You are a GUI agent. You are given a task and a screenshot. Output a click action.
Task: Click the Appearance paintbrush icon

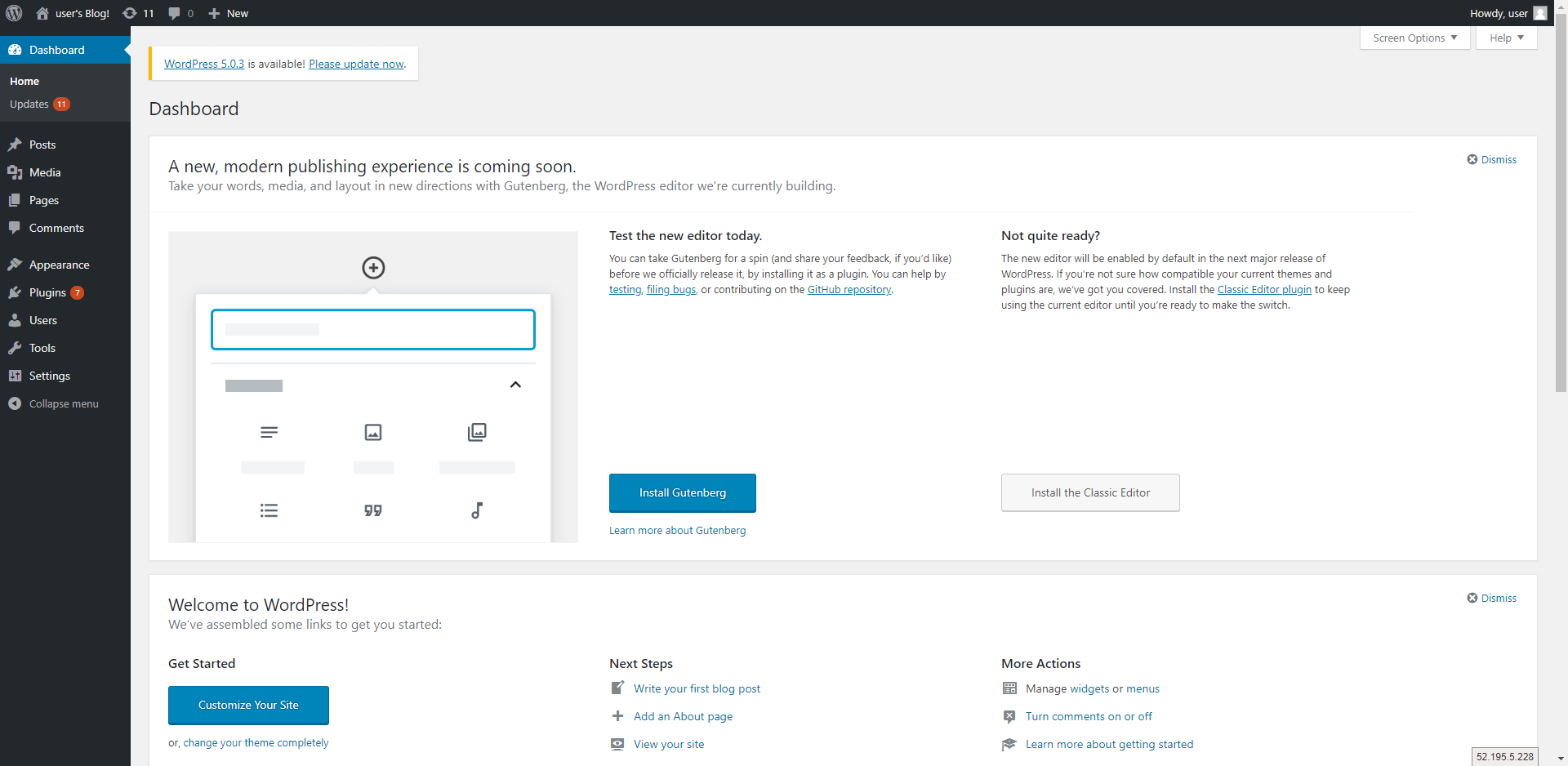pos(15,265)
